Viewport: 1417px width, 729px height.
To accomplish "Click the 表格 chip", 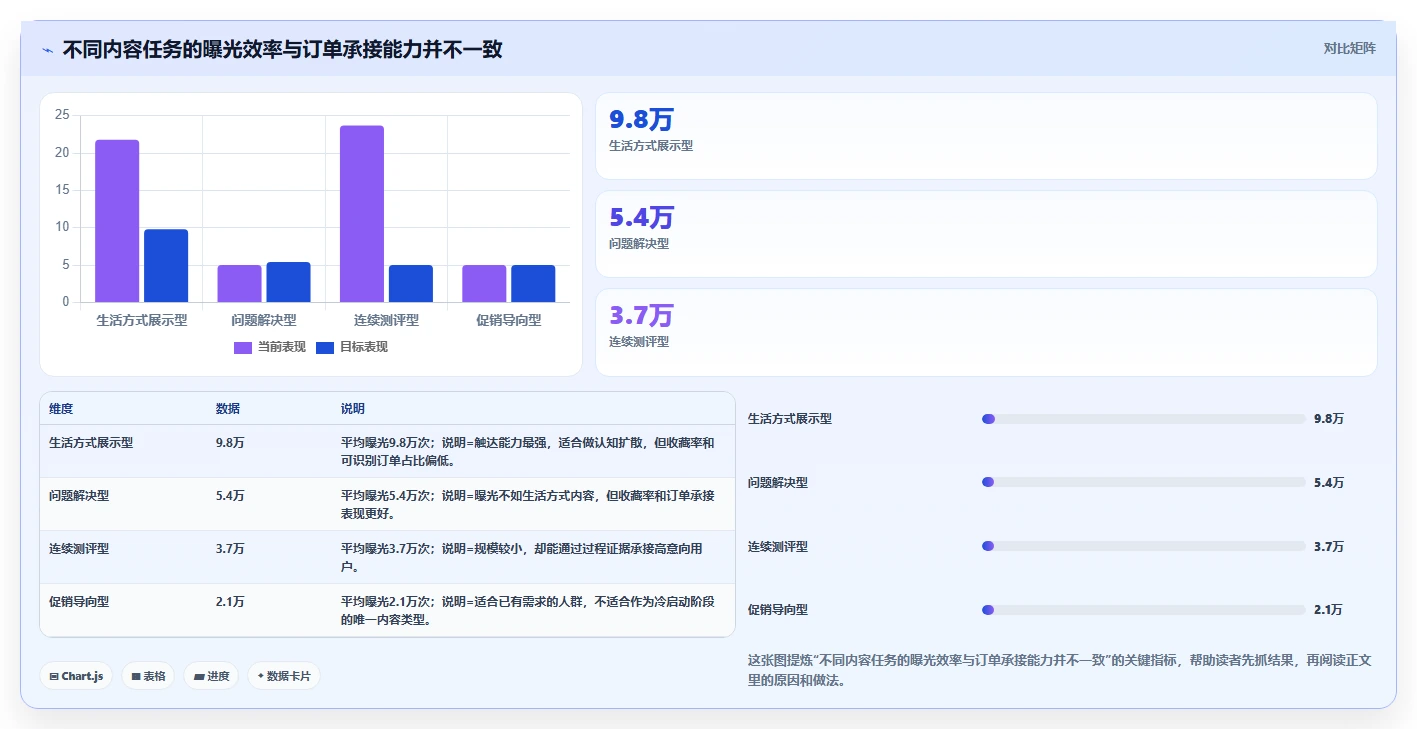I will click(x=148, y=676).
